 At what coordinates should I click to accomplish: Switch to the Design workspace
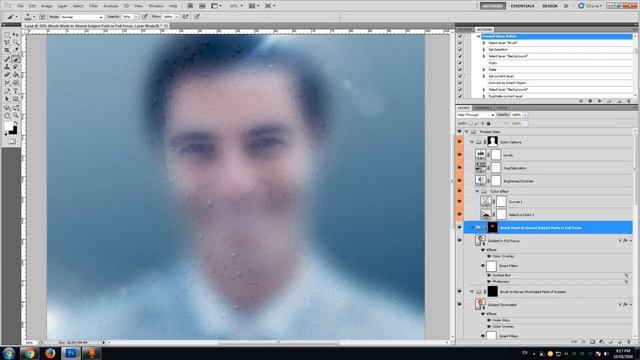pos(550,6)
